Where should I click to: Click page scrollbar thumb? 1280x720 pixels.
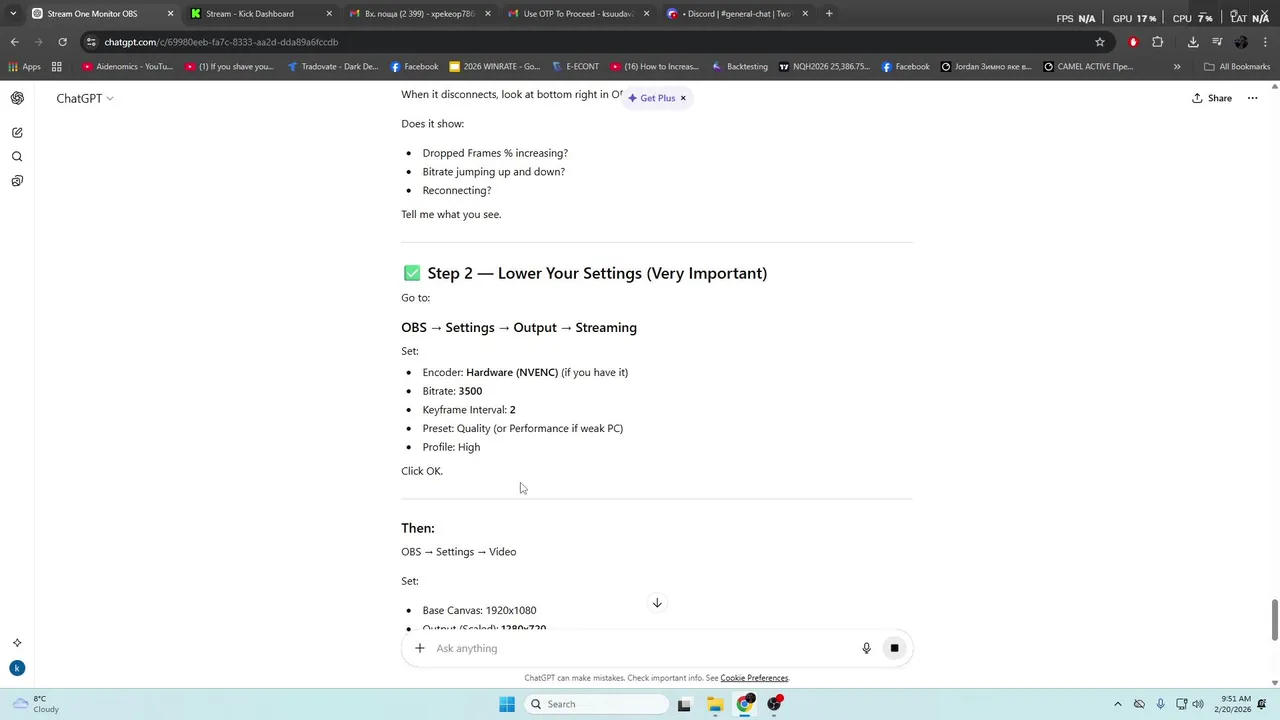coord(1274,620)
